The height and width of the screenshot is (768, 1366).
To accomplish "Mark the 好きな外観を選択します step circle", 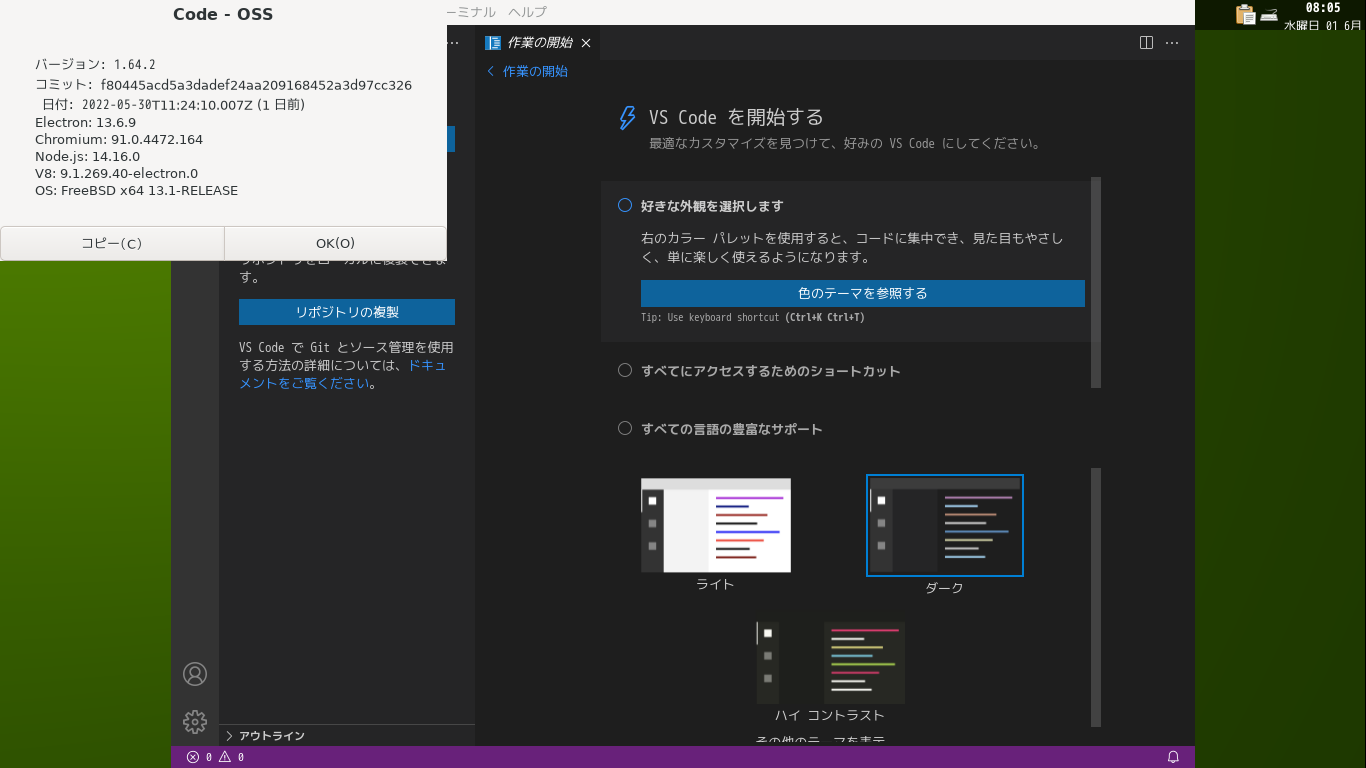I will tap(625, 205).
